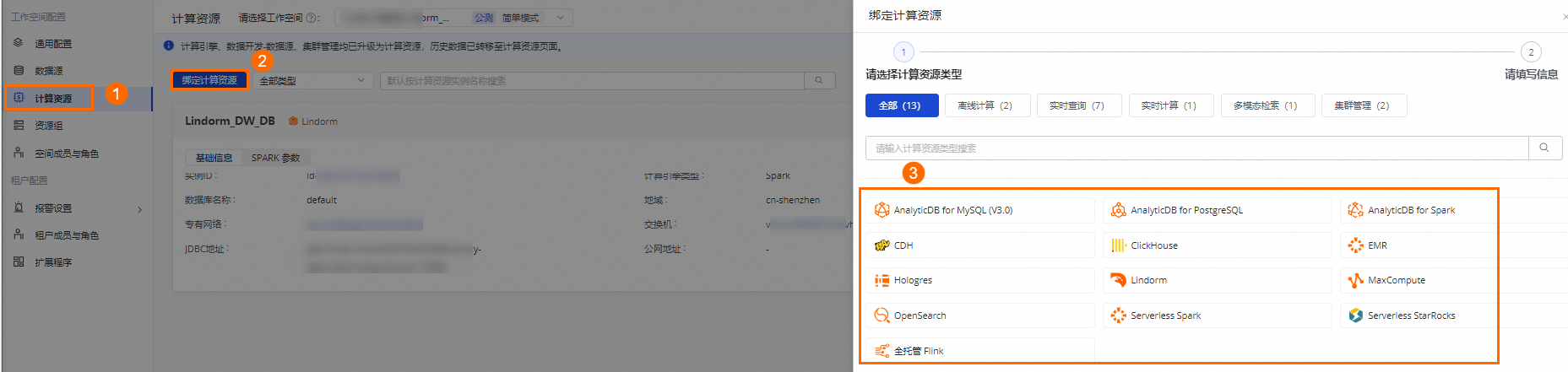Open 空间成员与角色 sidebar item
This screenshot has height=372, width=1568.
coord(67,154)
